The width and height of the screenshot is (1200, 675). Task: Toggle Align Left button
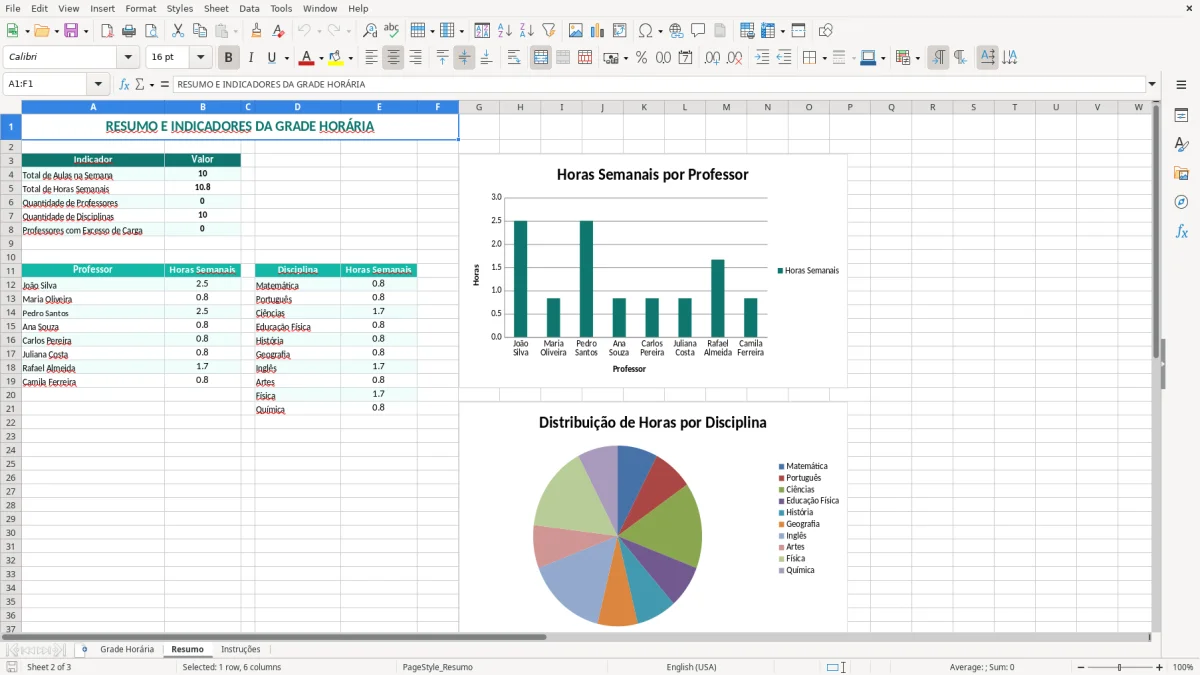(372, 58)
